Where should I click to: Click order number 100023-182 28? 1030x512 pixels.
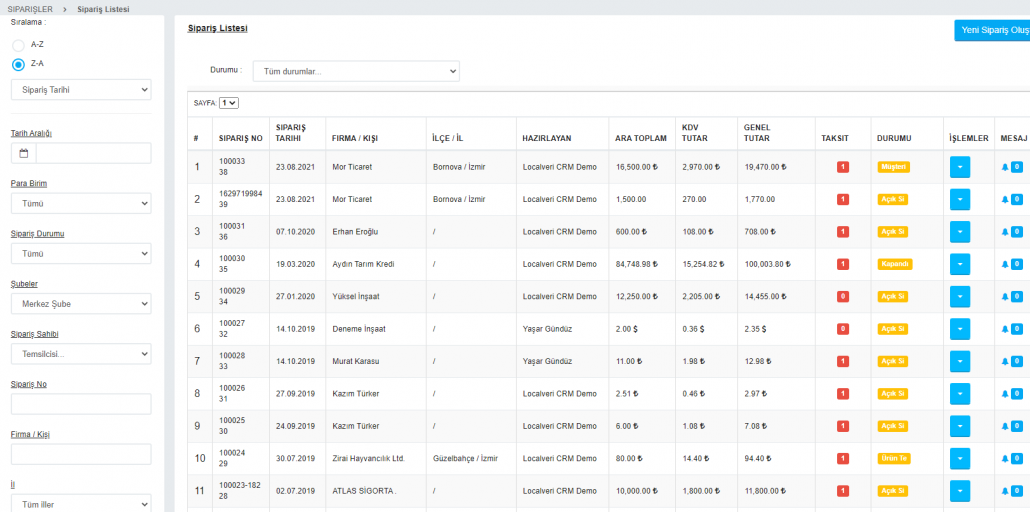[241, 491]
